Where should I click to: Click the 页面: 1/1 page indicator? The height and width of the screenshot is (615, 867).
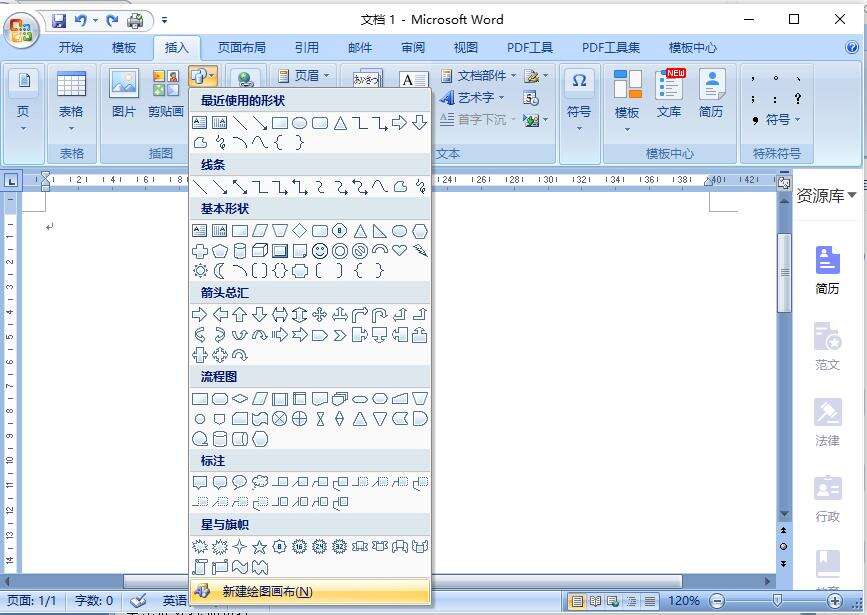click(x=32, y=601)
